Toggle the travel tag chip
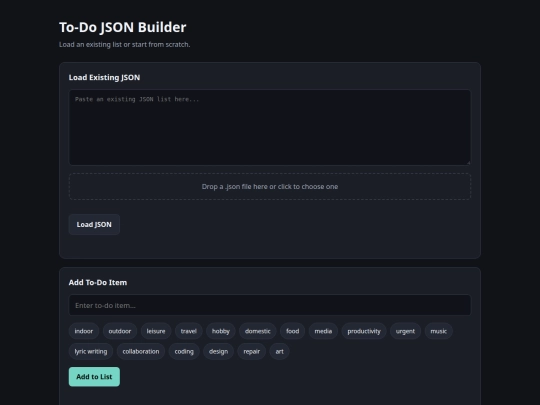The image size is (540, 405). [x=189, y=331]
